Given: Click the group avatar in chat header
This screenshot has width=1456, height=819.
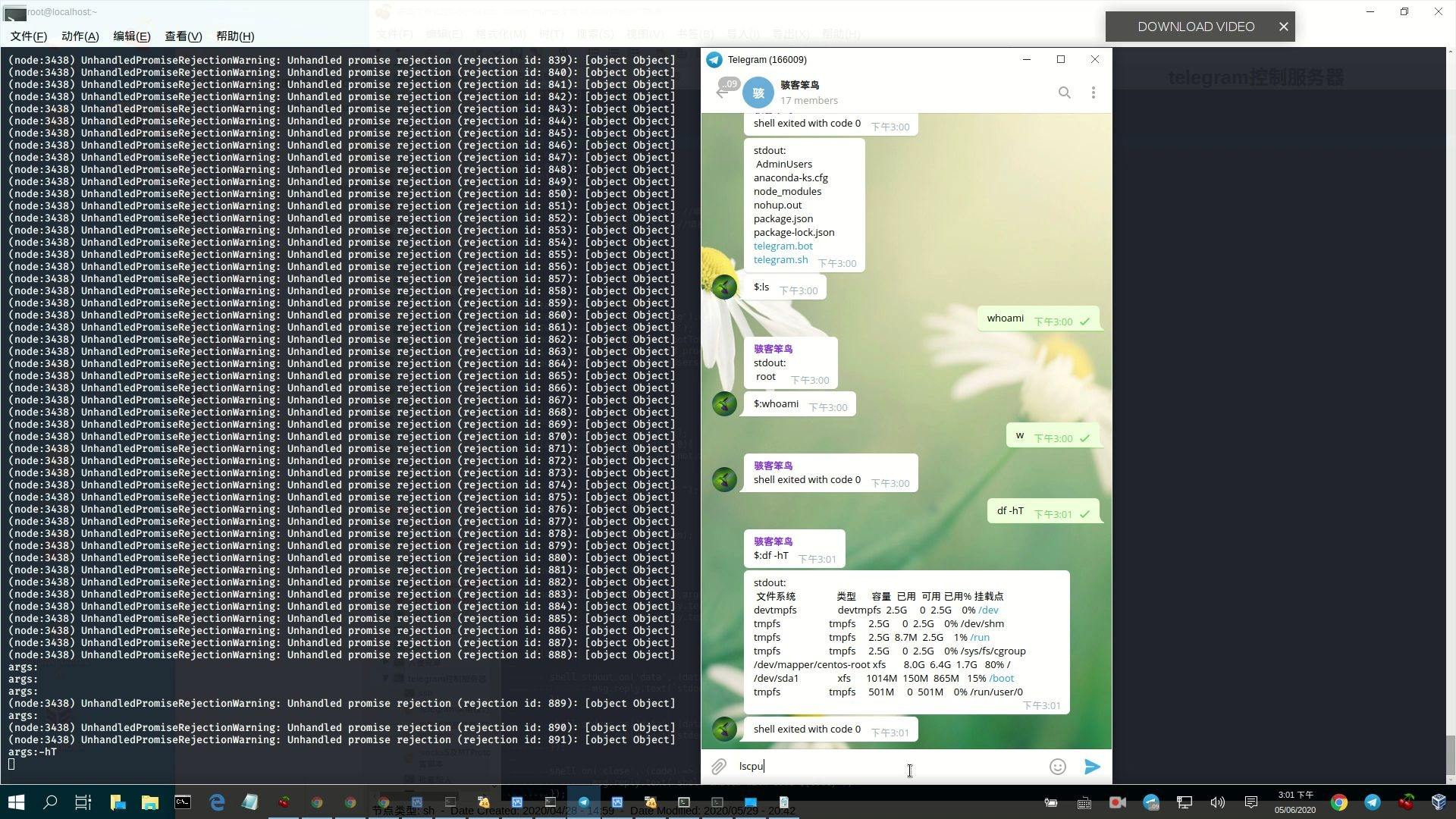Looking at the screenshot, I should tap(758, 93).
